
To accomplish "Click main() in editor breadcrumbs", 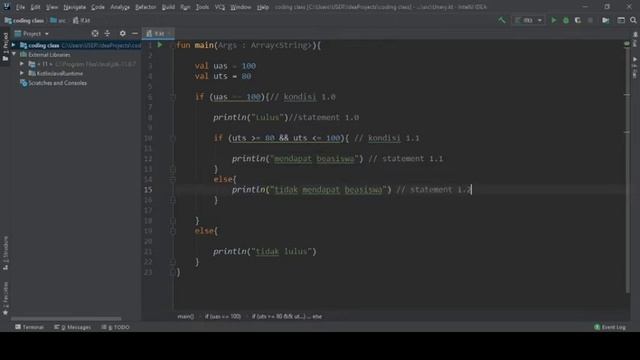I will click(186, 316).
